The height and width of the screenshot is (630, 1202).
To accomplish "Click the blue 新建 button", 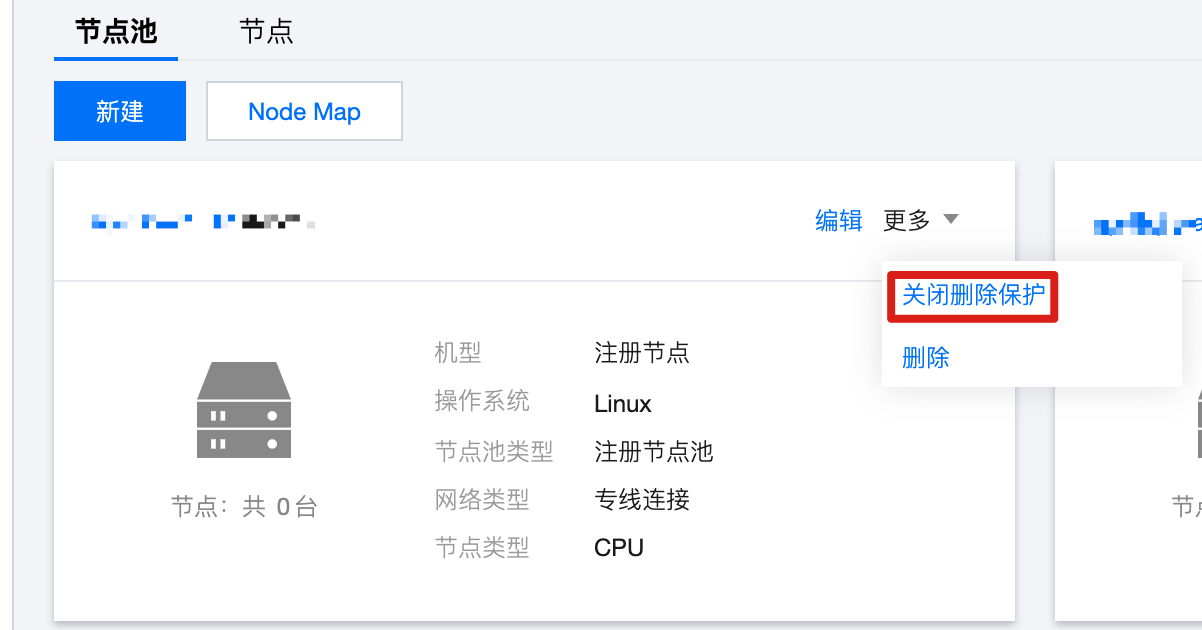I will click(x=120, y=111).
